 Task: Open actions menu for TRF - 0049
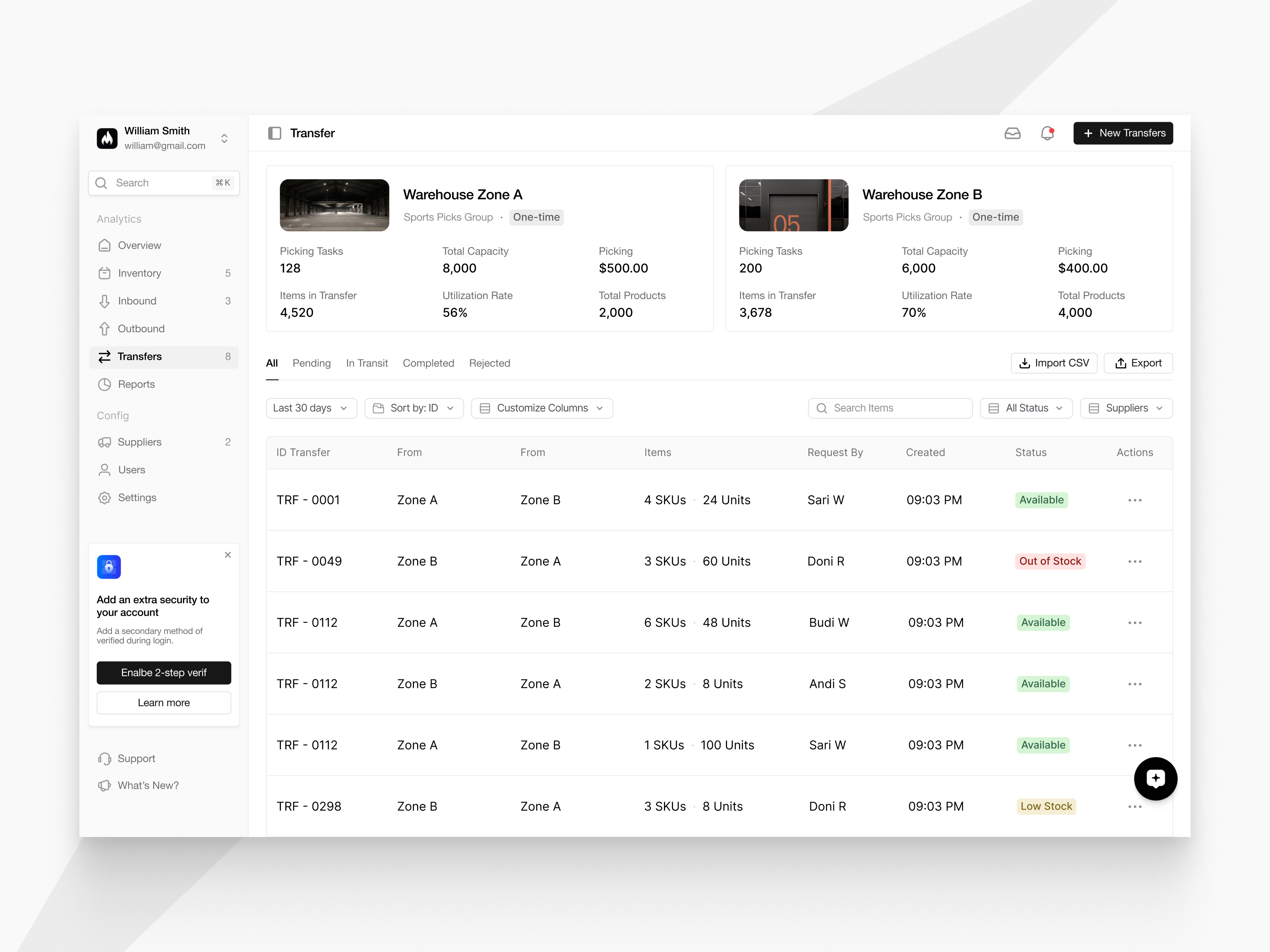pyautogui.click(x=1135, y=561)
